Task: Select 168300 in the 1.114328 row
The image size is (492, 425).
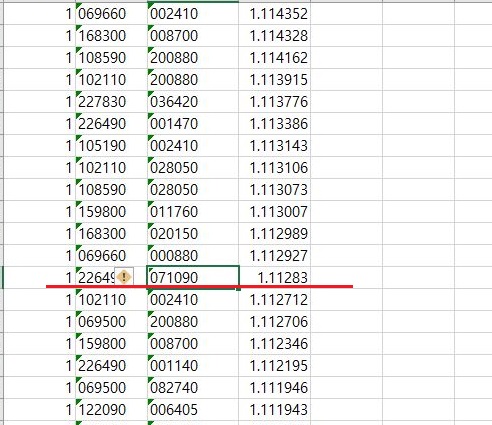Action: (111, 36)
